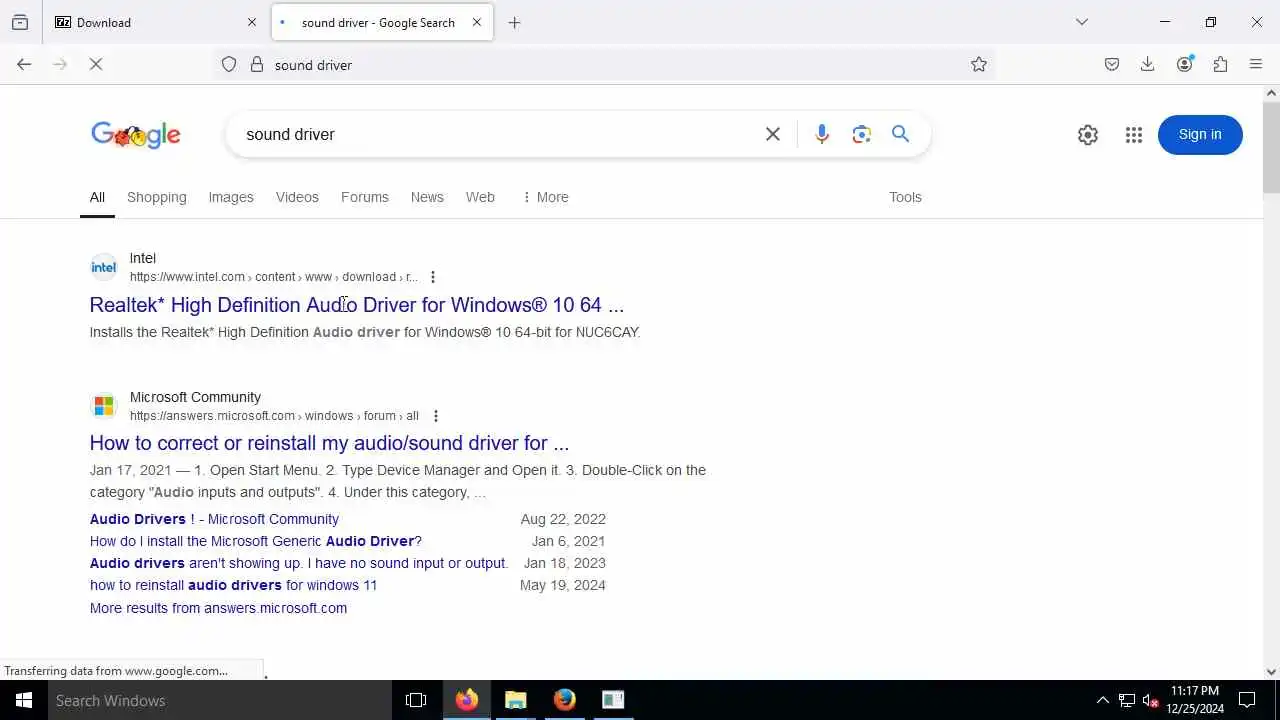
Task: Click the page vertical scrollbar thumb
Action: point(1272,146)
